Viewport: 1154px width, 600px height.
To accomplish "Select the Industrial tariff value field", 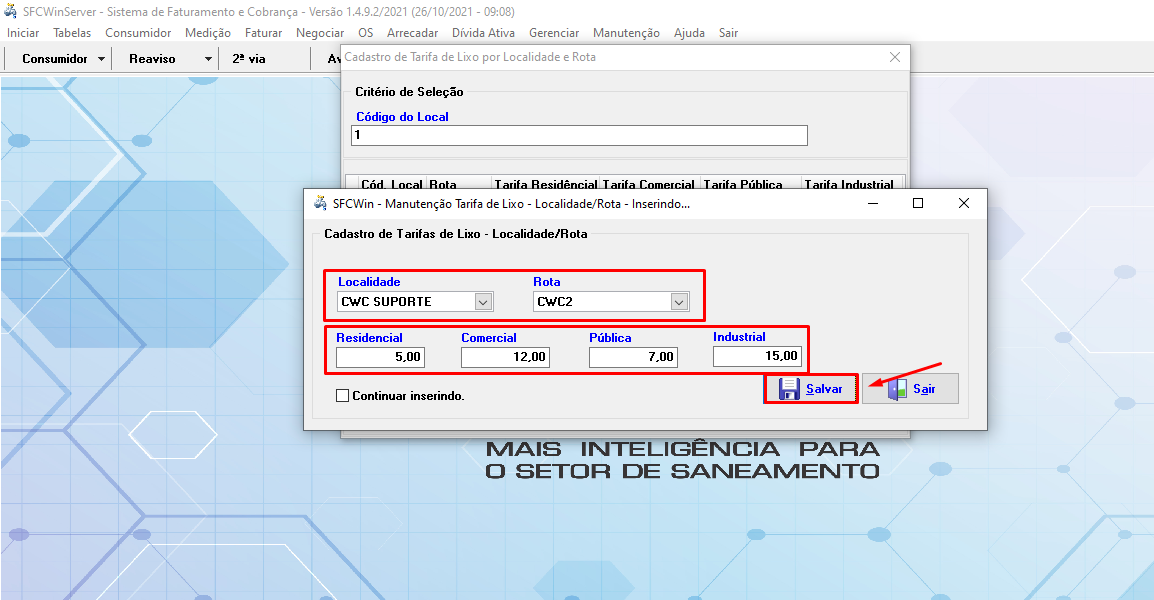I will (755, 356).
